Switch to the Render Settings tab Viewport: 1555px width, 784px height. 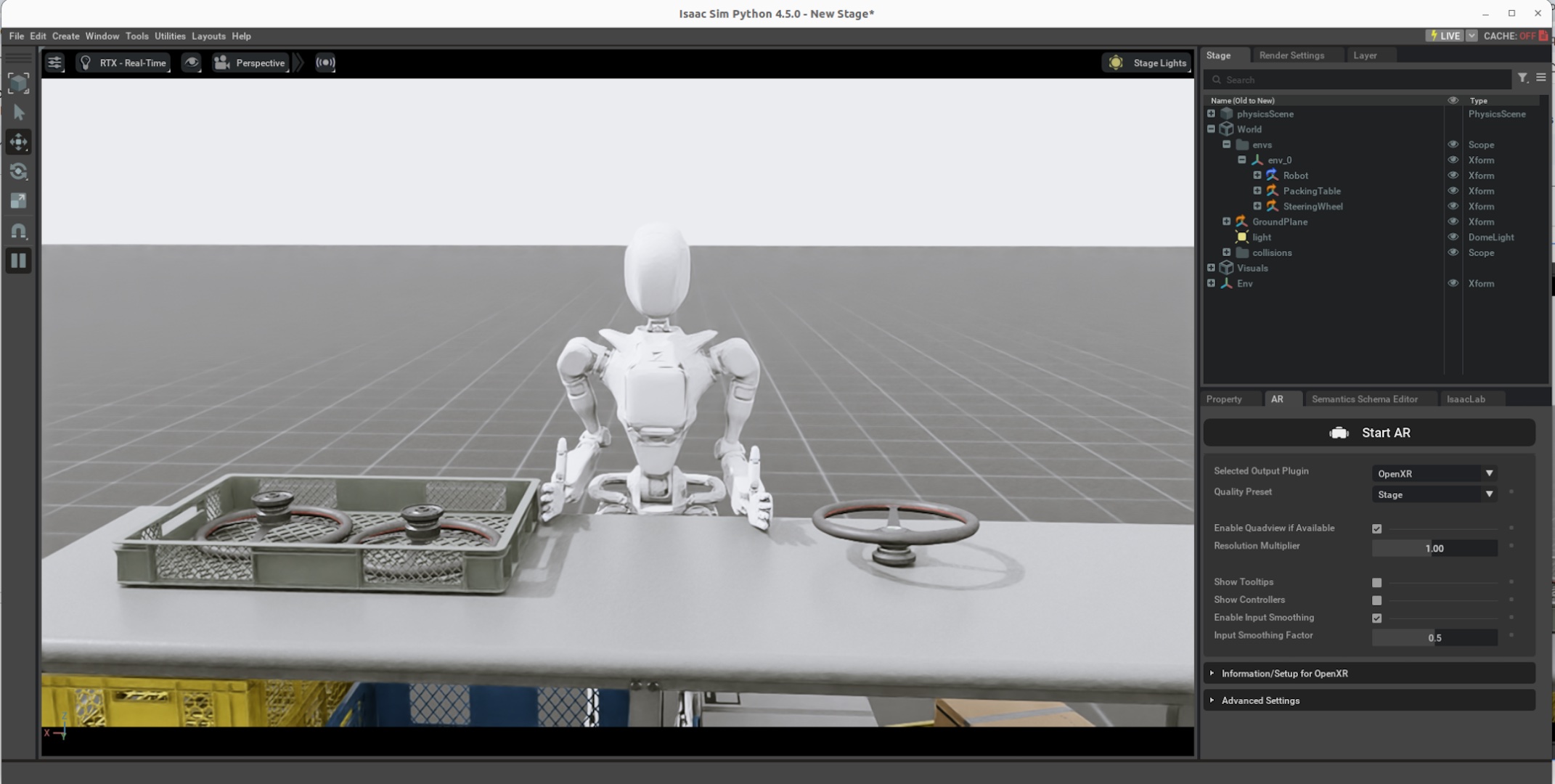[1291, 55]
